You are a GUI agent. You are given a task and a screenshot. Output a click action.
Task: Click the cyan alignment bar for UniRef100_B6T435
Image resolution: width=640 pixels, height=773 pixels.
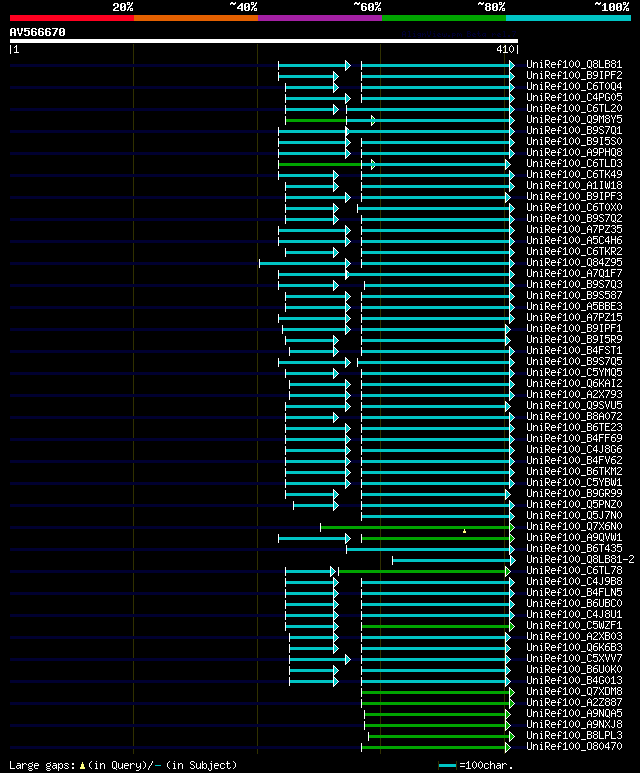[x=430, y=549]
